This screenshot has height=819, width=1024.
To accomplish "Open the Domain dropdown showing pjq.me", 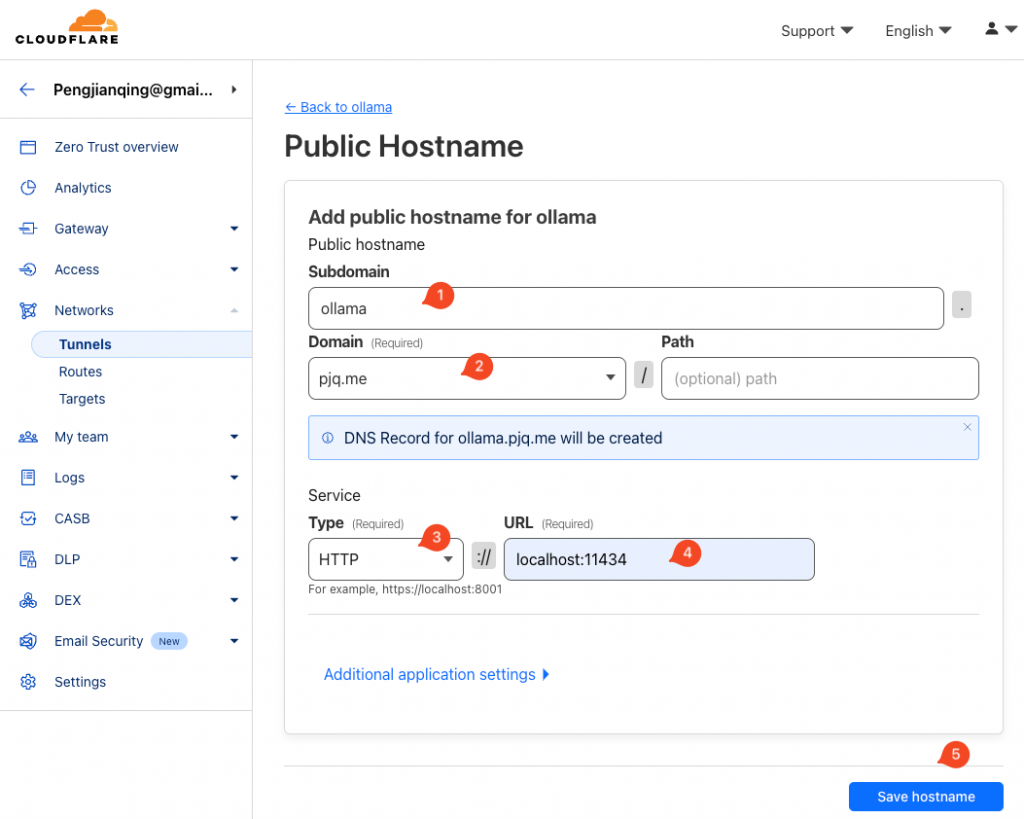I will pyautogui.click(x=466, y=378).
